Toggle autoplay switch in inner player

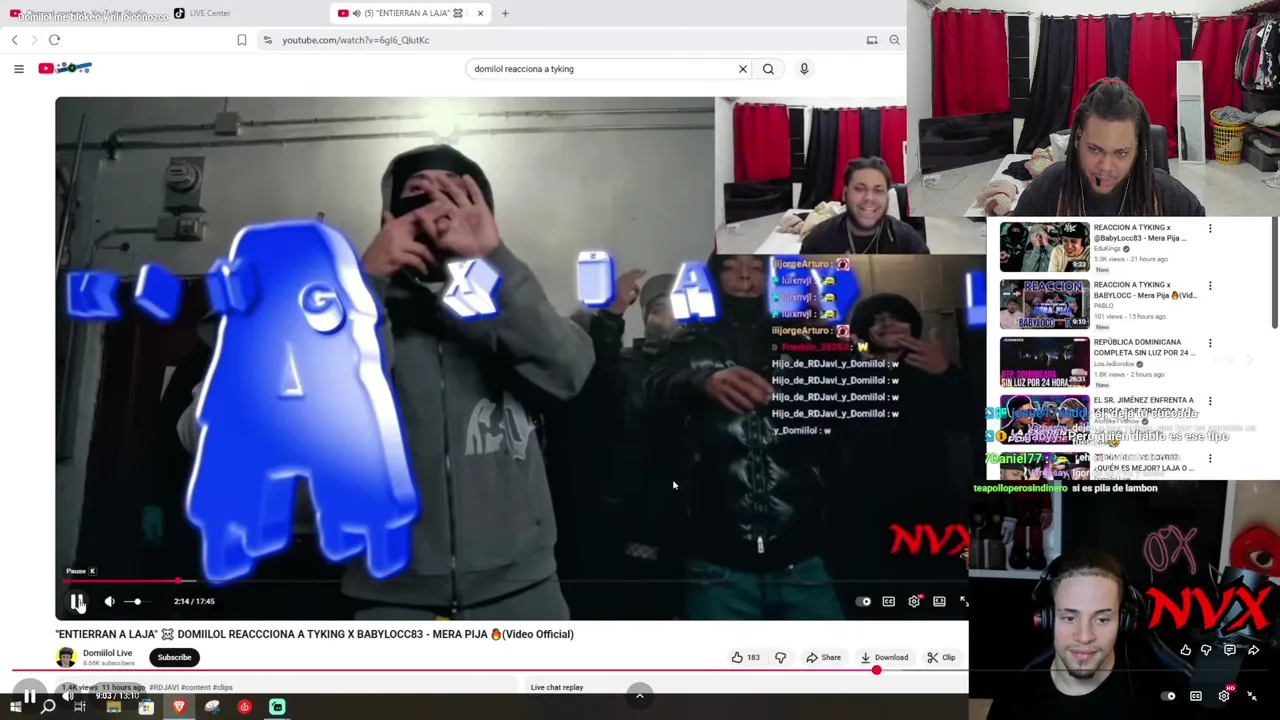pyautogui.click(x=864, y=601)
